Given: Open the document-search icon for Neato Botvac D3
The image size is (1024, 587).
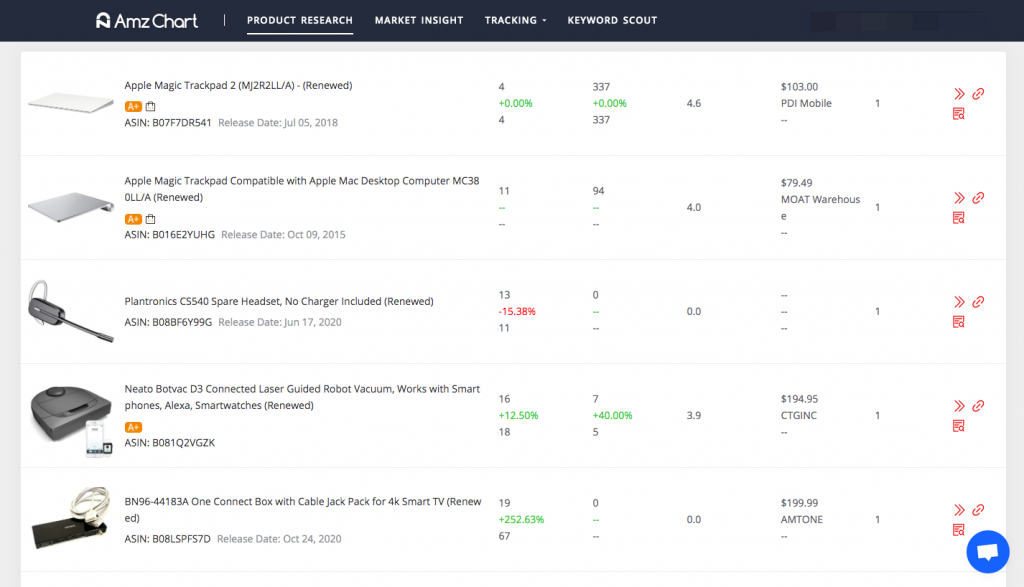Looking at the screenshot, I should tap(959, 426).
